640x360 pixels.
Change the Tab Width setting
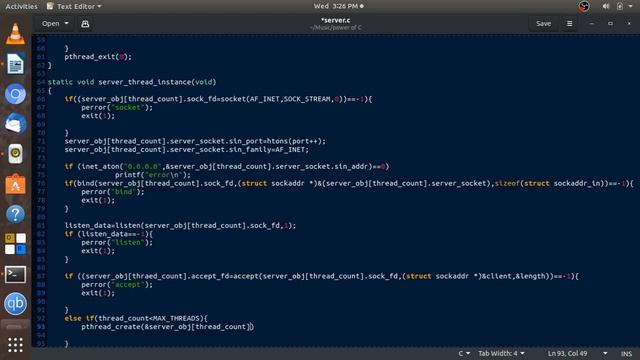pos(501,353)
